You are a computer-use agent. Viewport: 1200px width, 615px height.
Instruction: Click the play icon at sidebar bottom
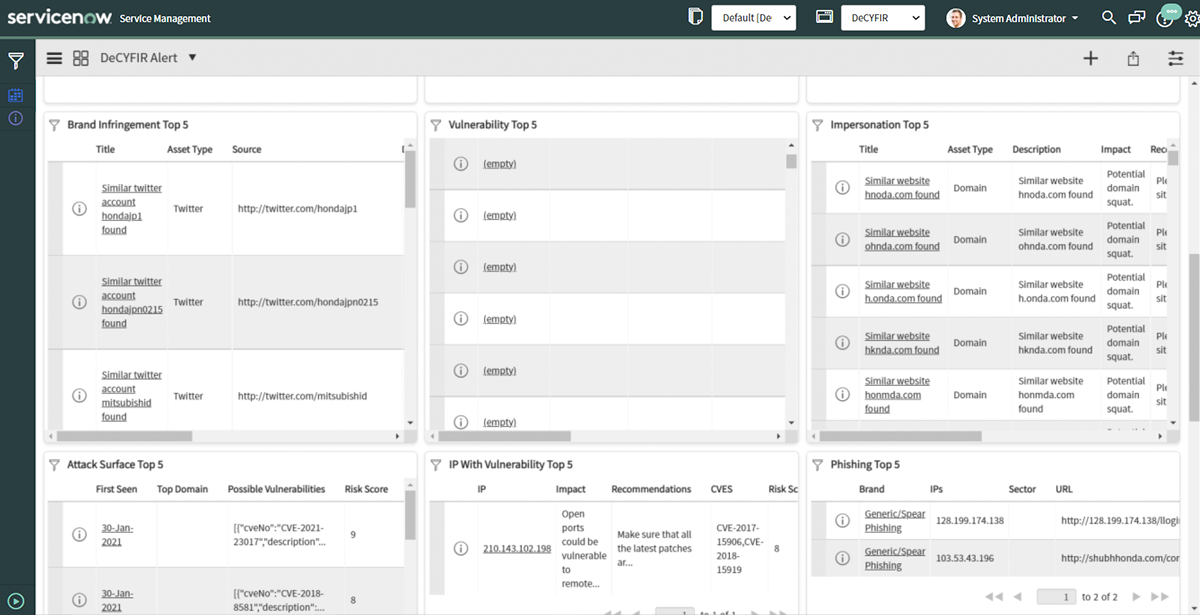coord(16,602)
